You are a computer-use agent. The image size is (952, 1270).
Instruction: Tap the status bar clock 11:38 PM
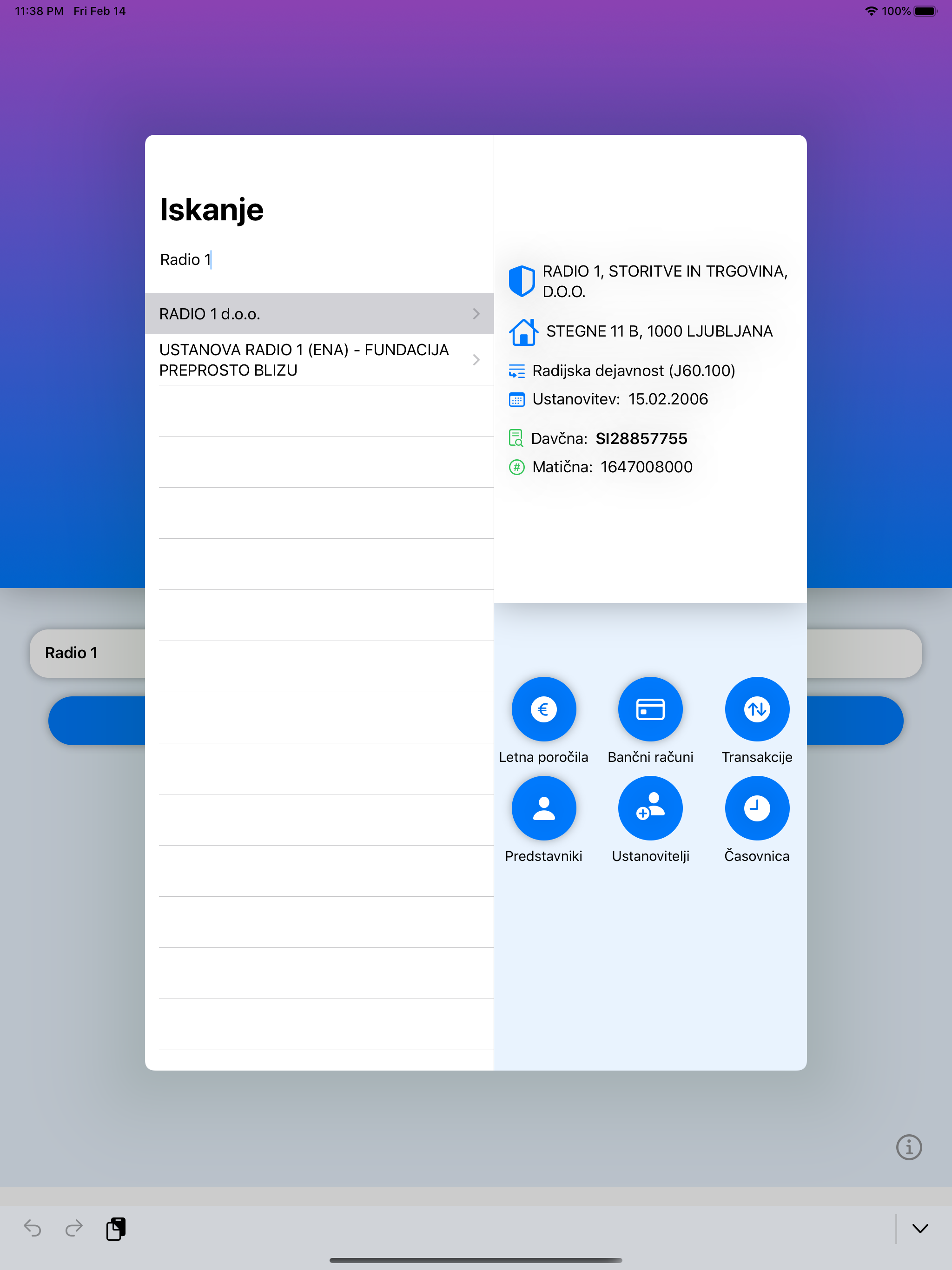click(x=39, y=11)
